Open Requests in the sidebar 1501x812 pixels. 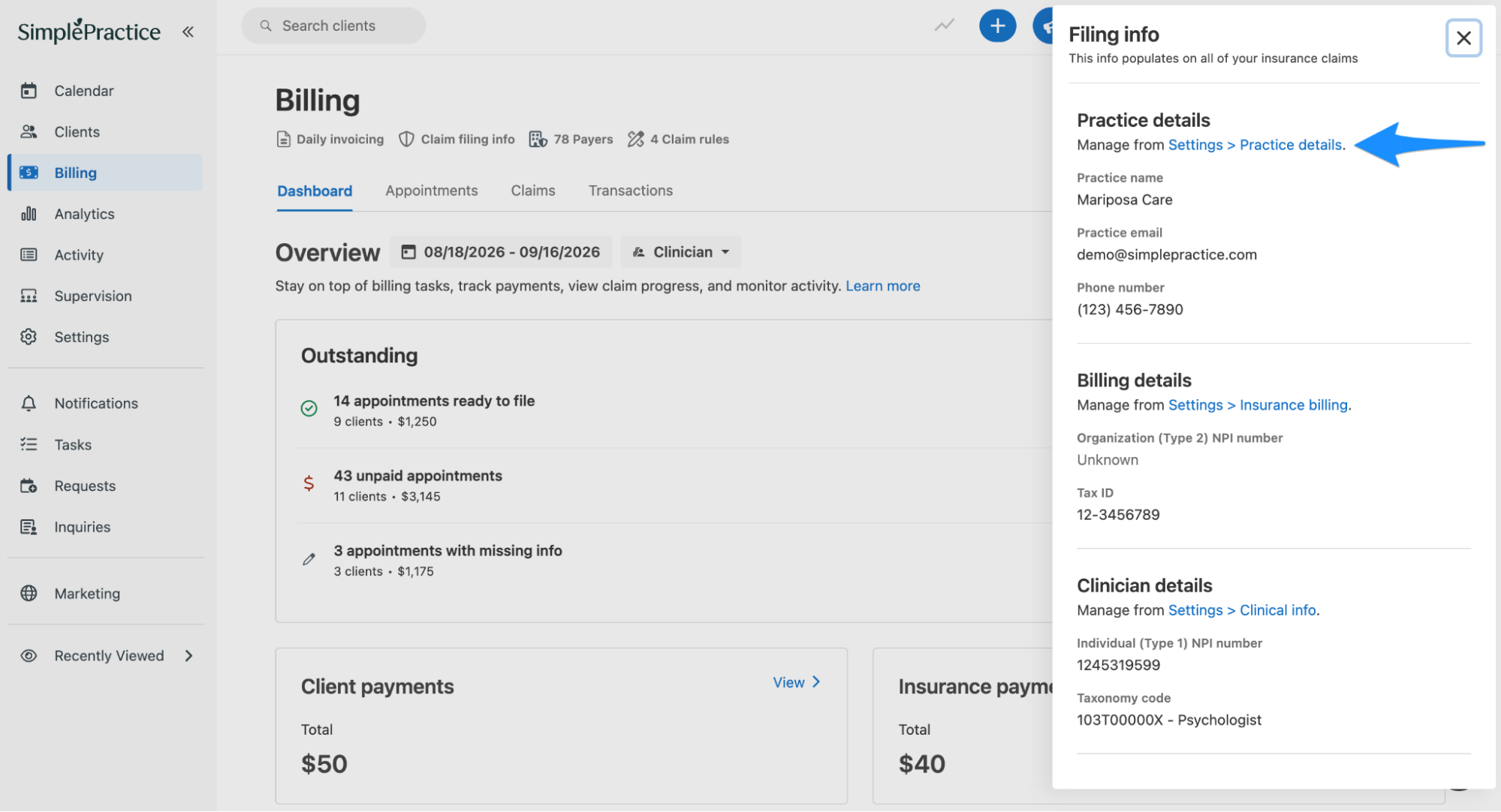105,486
